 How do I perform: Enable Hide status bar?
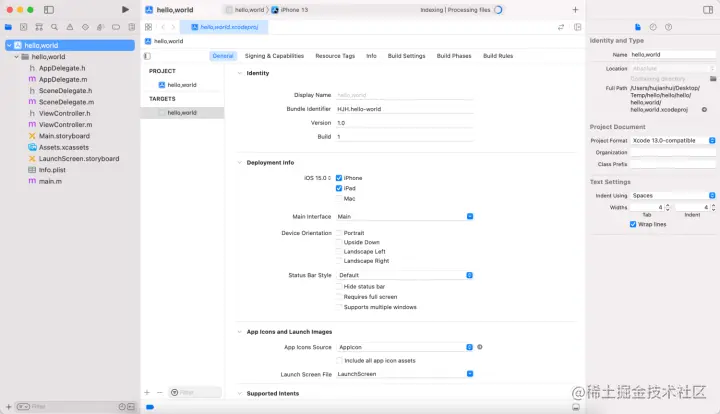tap(339, 286)
